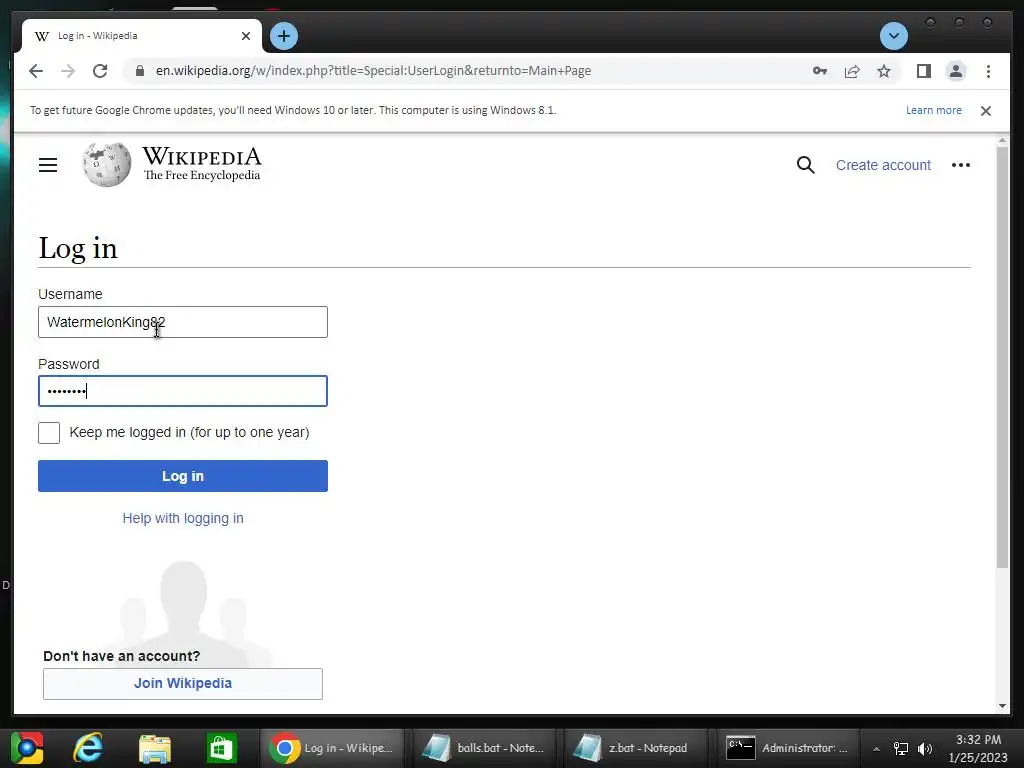Launch Internet Explorer from taskbar

88,748
